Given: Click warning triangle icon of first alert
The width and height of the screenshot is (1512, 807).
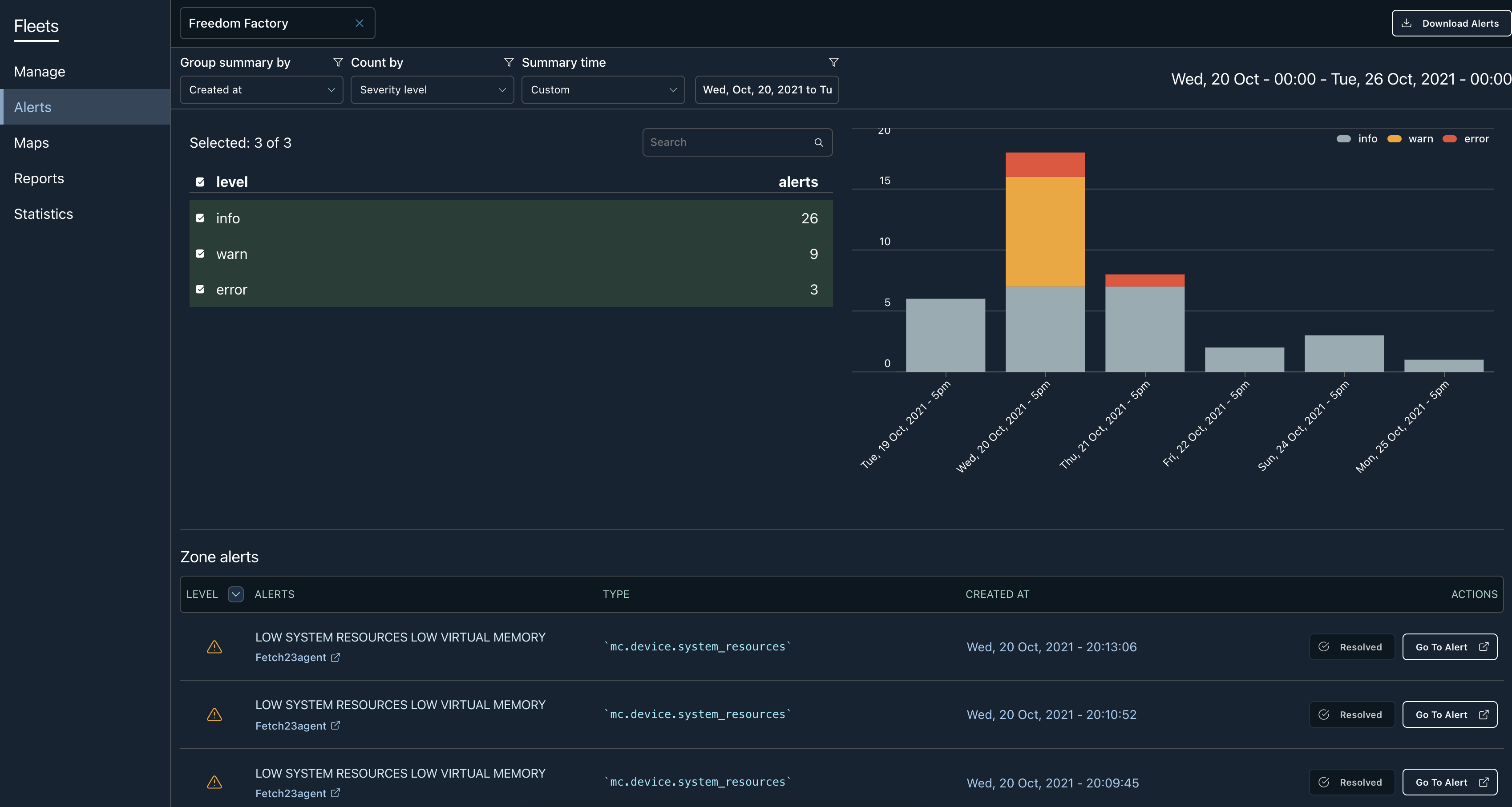Looking at the screenshot, I should [x=214, y=647].
